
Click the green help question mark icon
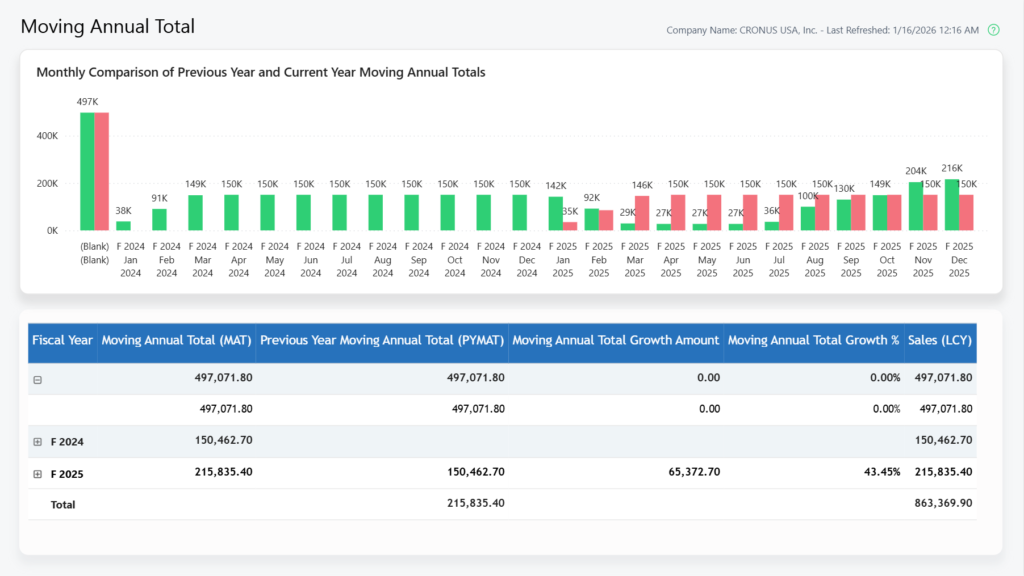pyautogui.click(x=993, y=30)
